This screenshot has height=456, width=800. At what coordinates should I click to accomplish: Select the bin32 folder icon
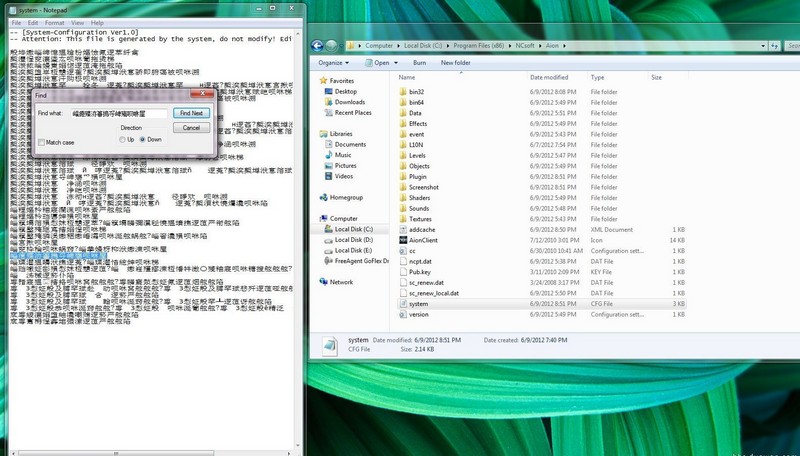(401, 91)
